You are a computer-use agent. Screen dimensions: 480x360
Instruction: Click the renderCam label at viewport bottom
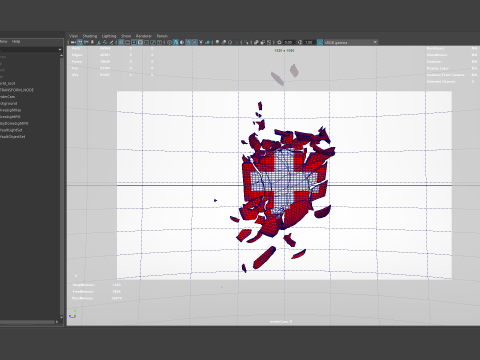pyautogui.click(x=281, y=322)
